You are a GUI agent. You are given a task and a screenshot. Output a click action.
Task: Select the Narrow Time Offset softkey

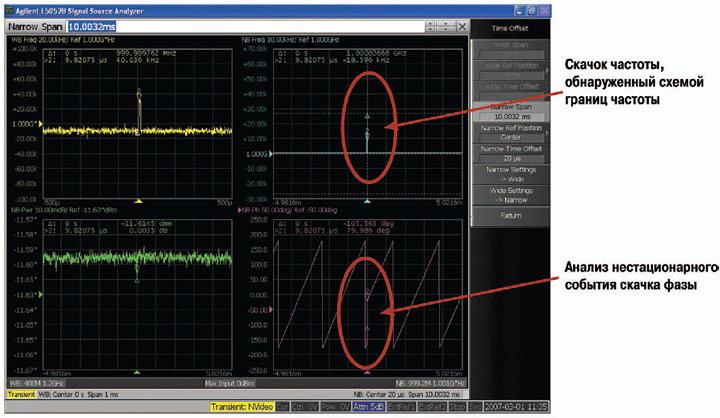click(511, 153)
